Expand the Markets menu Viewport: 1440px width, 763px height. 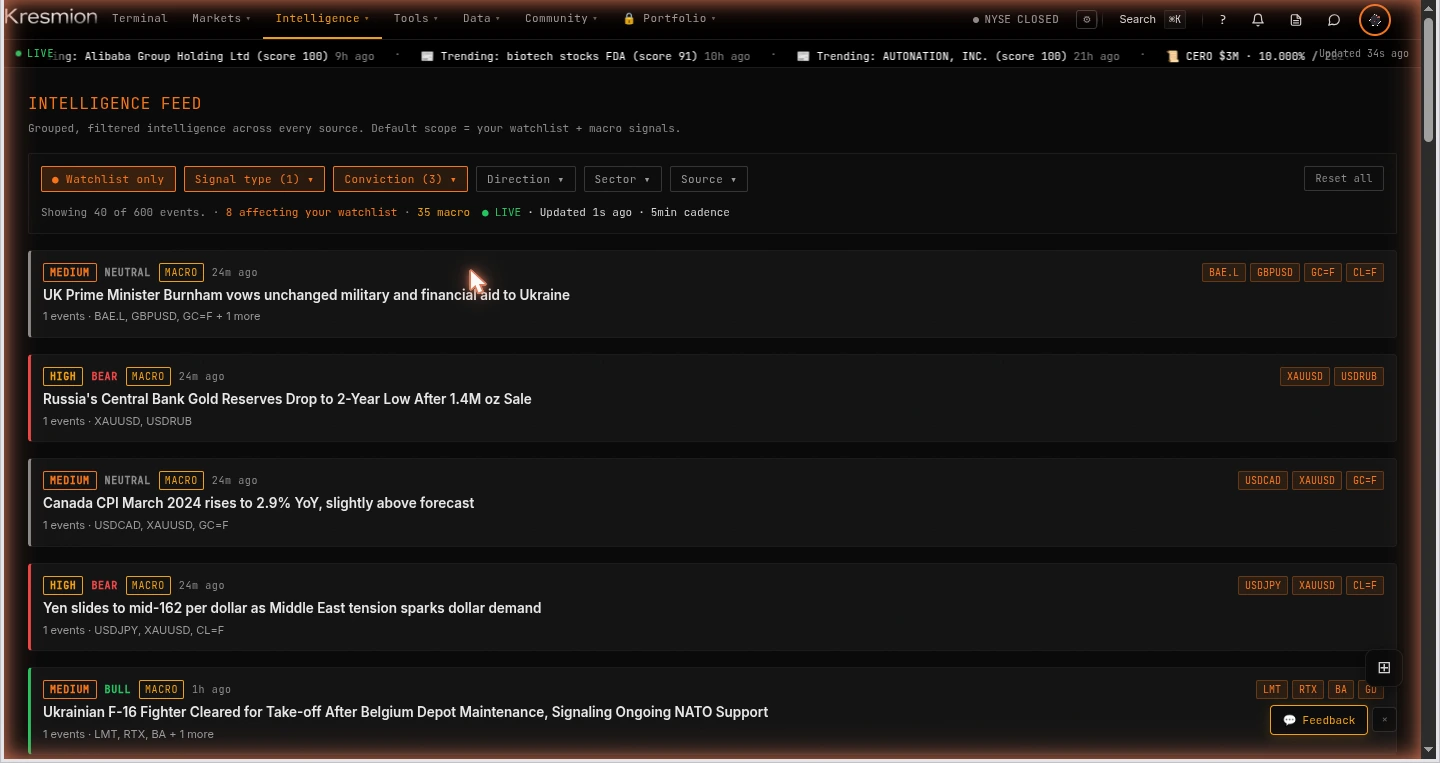coord(221,18)
